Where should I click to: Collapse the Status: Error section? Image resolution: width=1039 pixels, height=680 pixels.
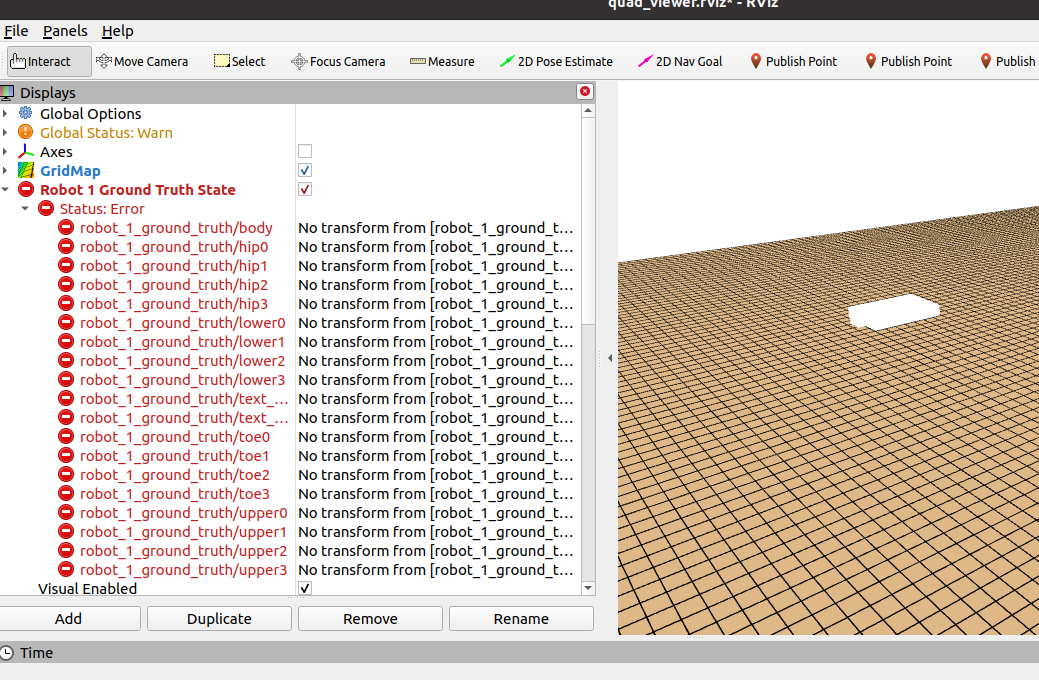[25, 208]
